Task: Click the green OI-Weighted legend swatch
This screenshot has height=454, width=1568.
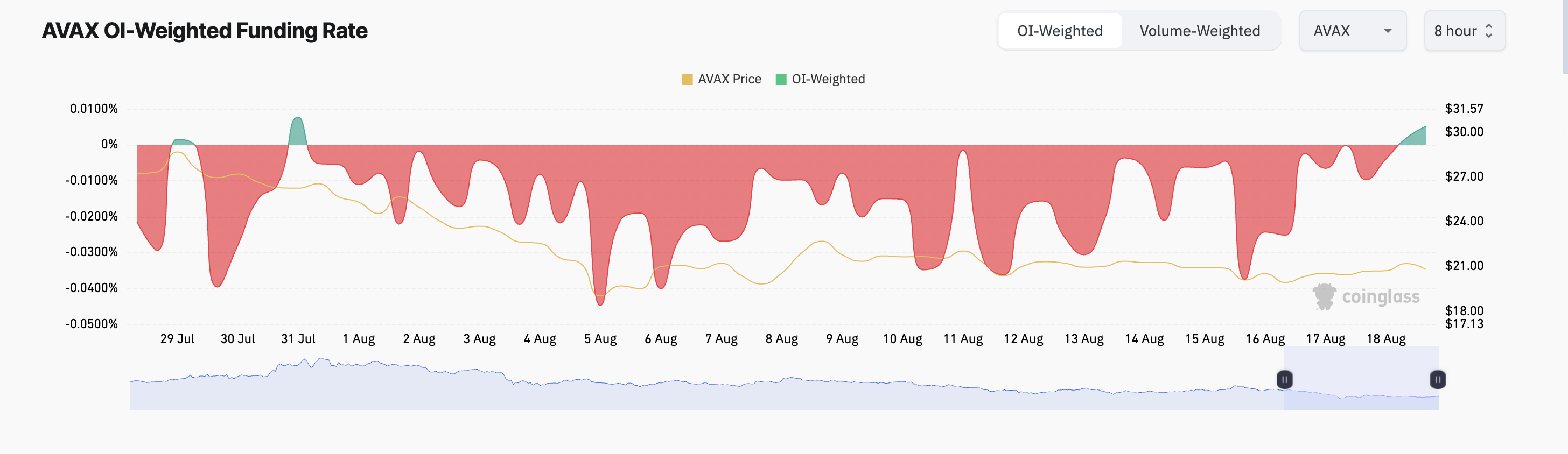Action: [x=781, y=80]
